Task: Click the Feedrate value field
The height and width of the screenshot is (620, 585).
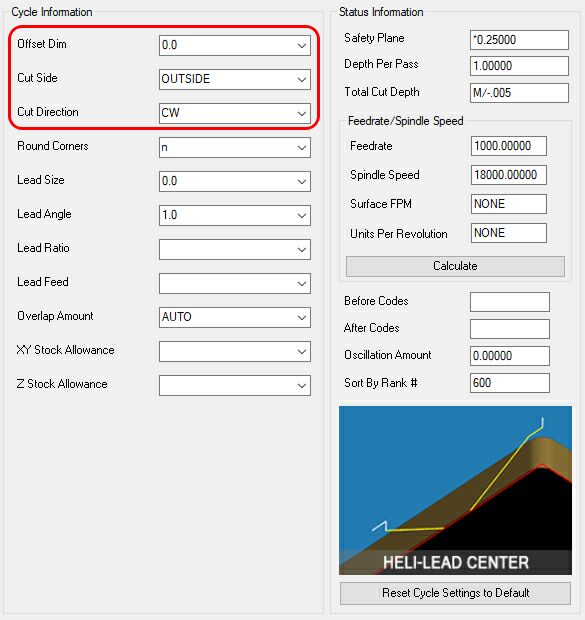Action: coord(509,146)
